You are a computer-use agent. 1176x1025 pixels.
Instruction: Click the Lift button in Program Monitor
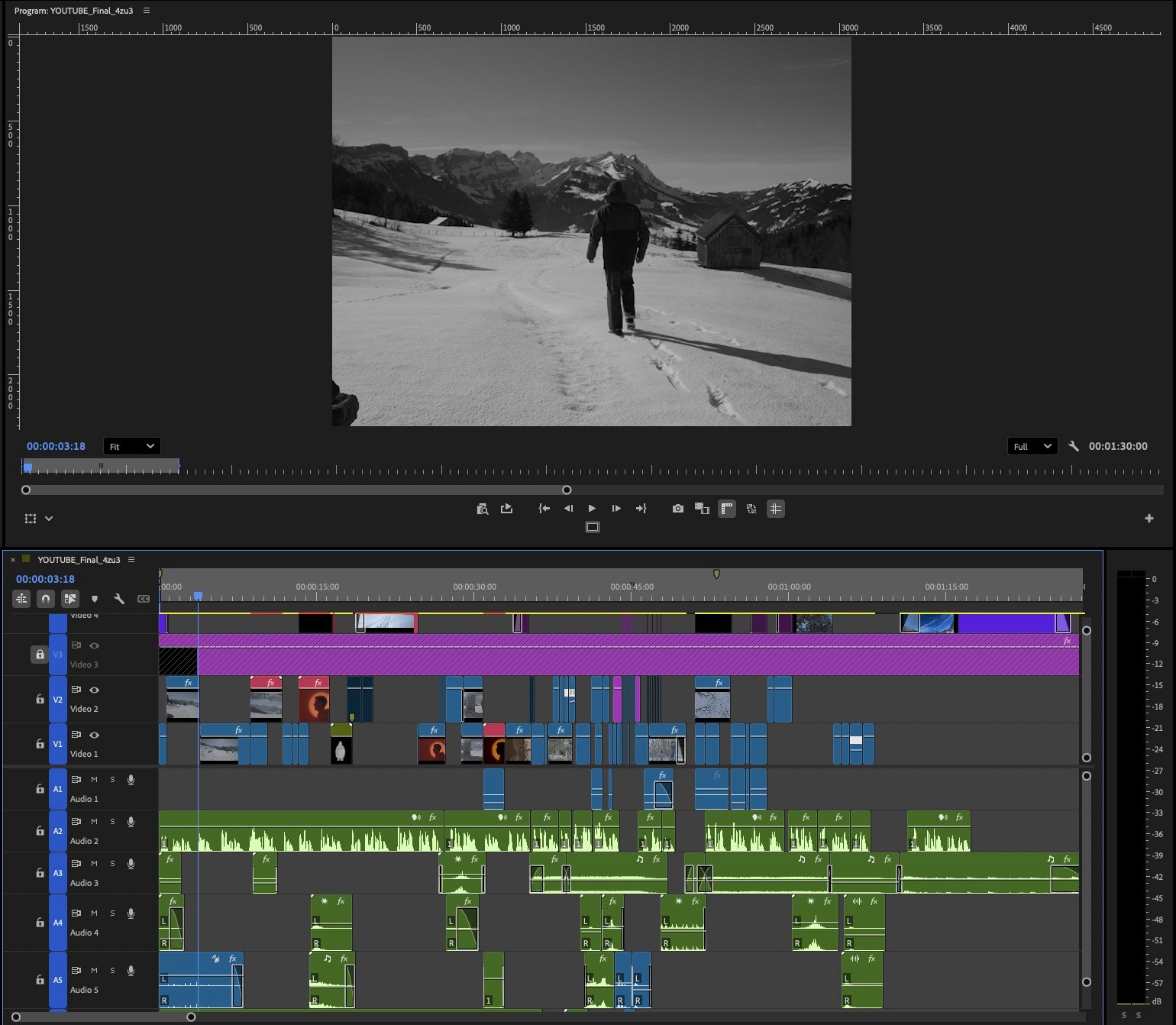click(506, 509)
